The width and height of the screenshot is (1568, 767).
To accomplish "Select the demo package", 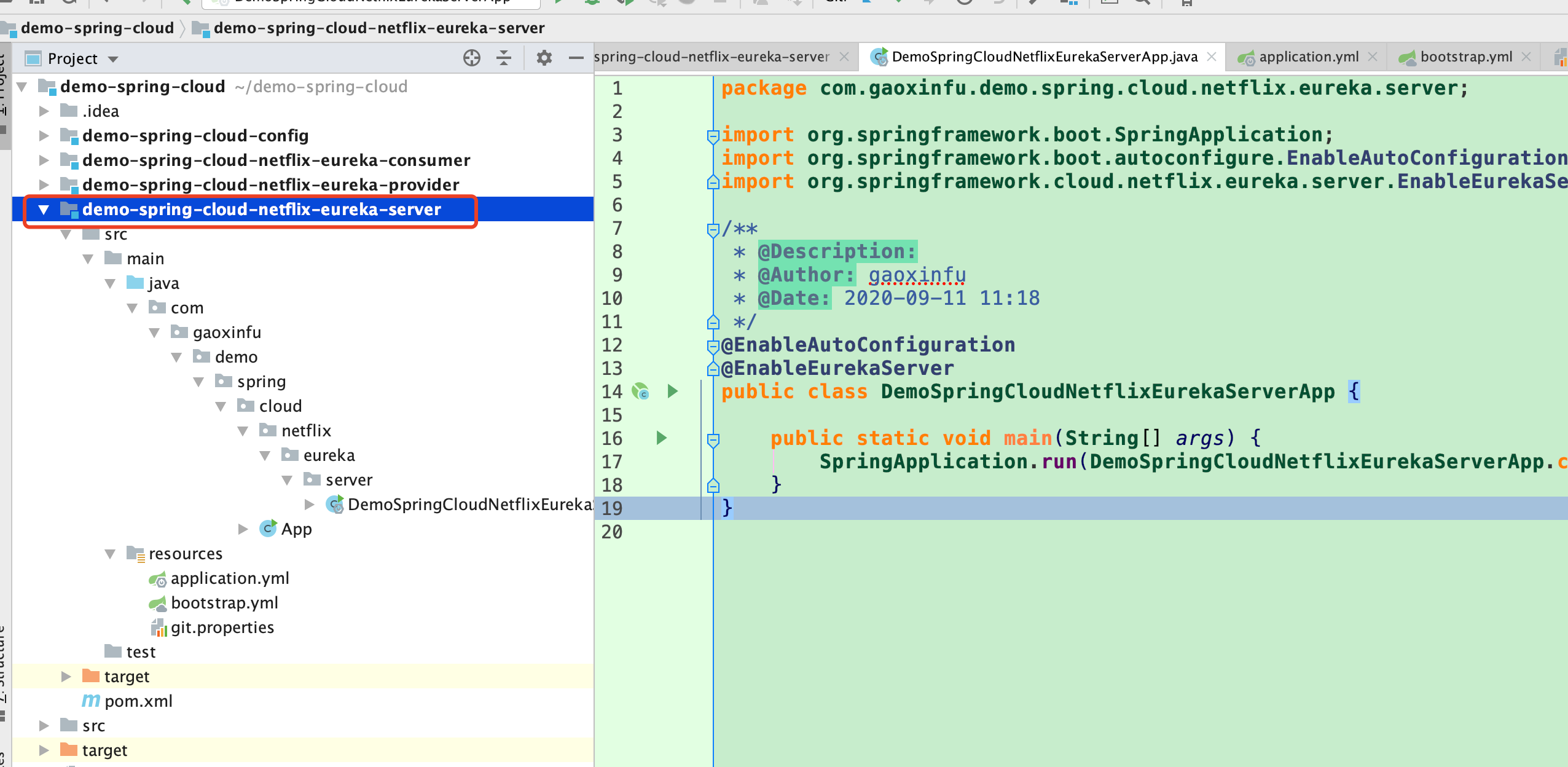I will coord(236,357).
